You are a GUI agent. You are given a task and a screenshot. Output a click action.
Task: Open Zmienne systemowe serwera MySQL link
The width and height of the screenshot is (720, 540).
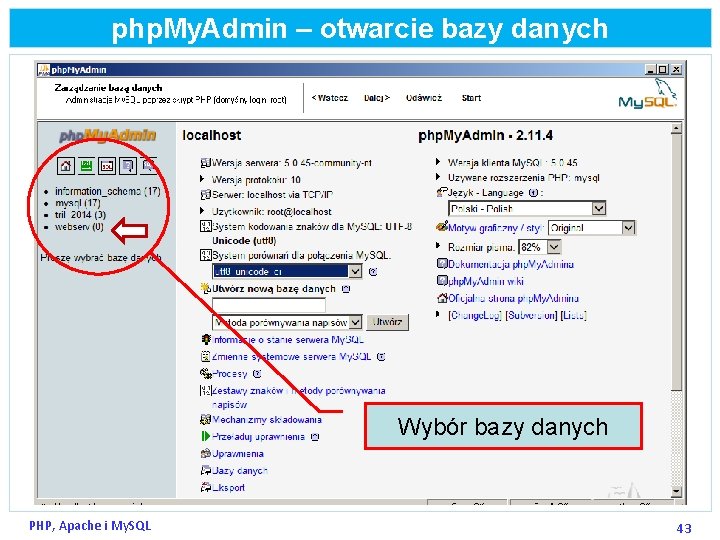coord(292,357)
